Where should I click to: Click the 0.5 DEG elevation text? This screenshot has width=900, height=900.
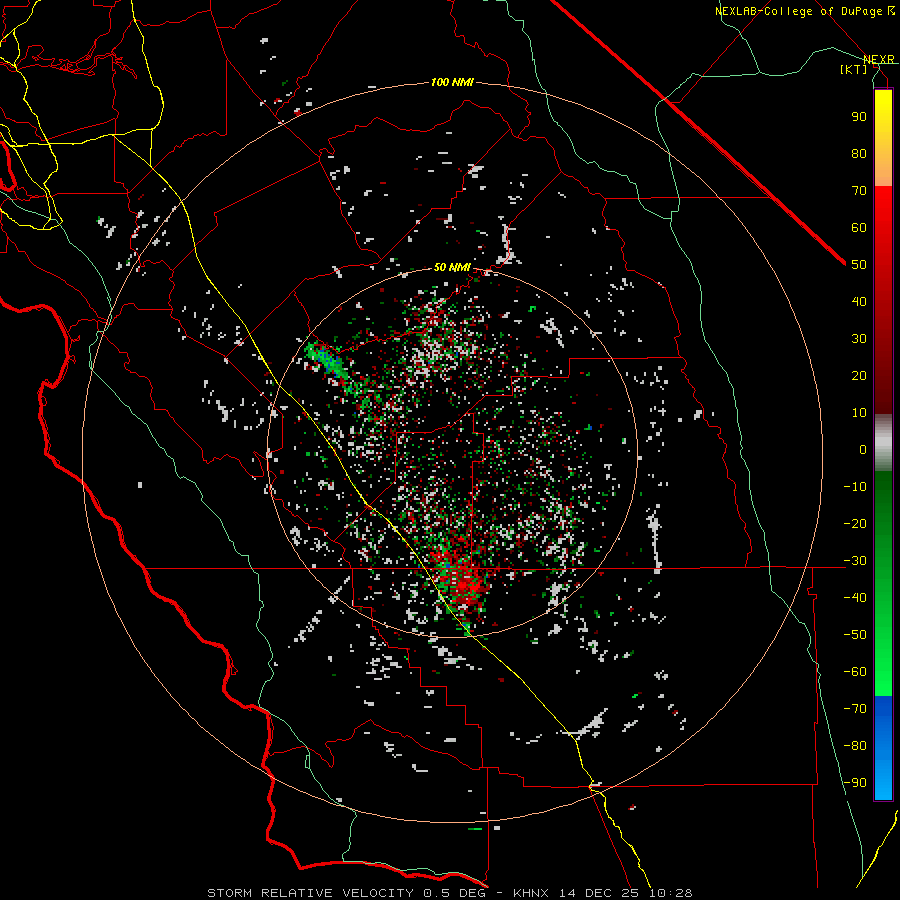[455, 893]
